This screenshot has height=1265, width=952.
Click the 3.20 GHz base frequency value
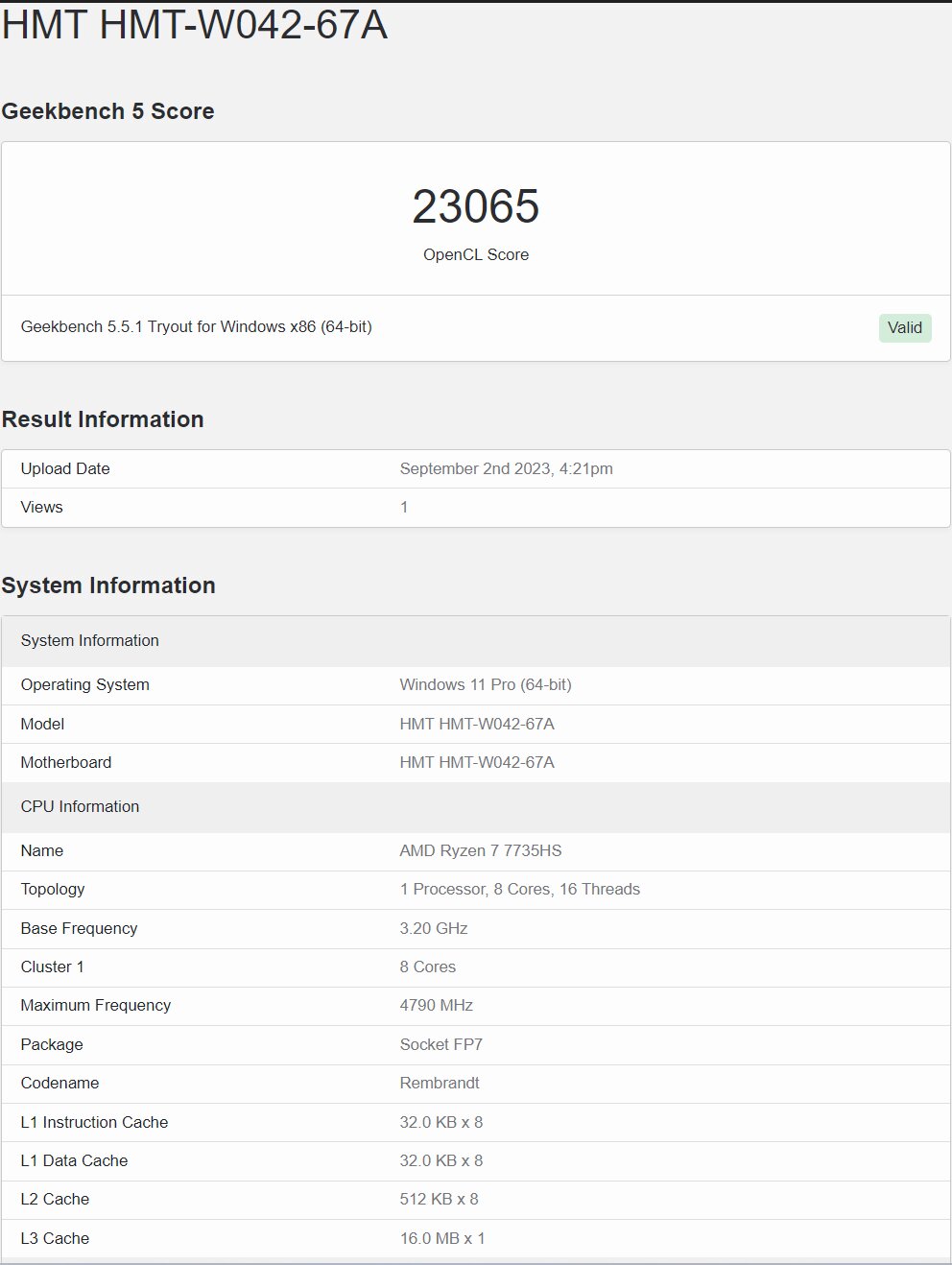433,929
